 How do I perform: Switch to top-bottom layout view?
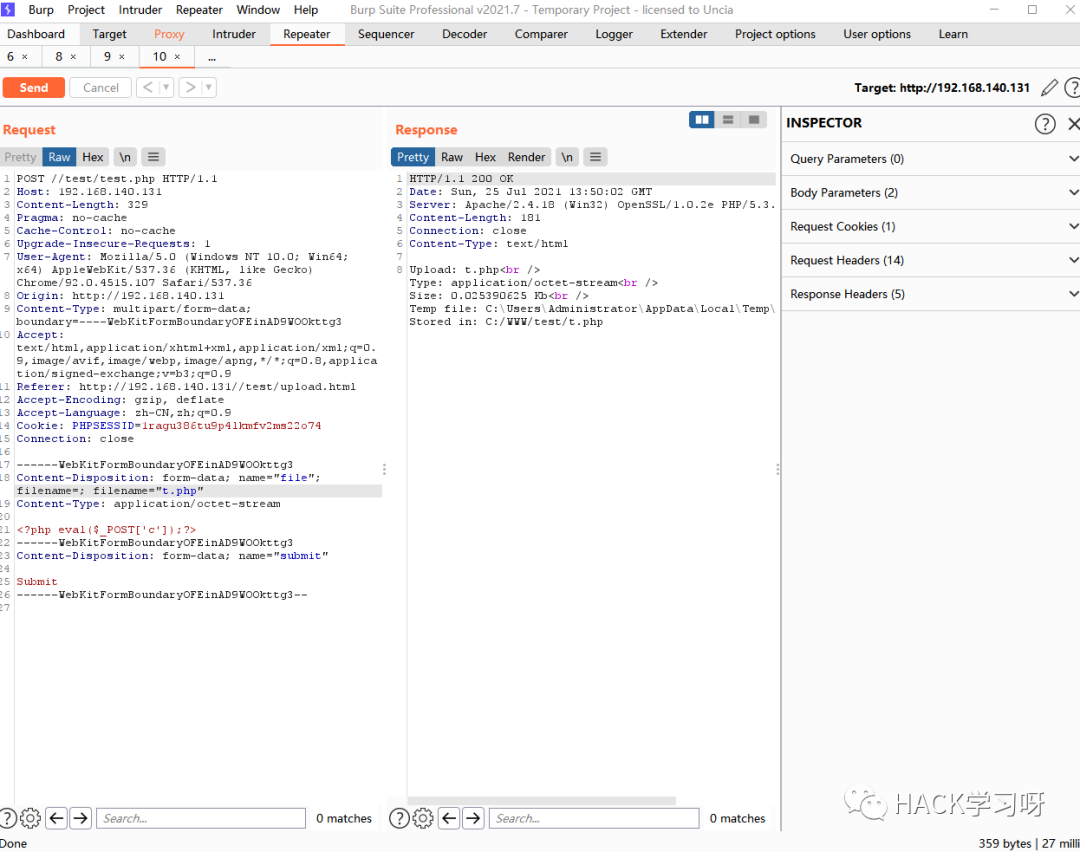[728, 120]
